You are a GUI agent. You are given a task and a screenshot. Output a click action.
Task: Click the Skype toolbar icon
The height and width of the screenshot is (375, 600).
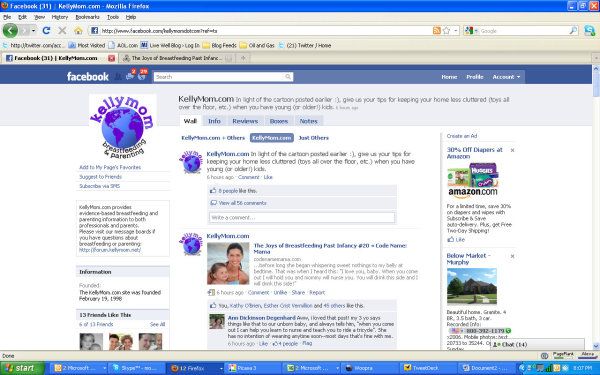click(x=590, y=31)
